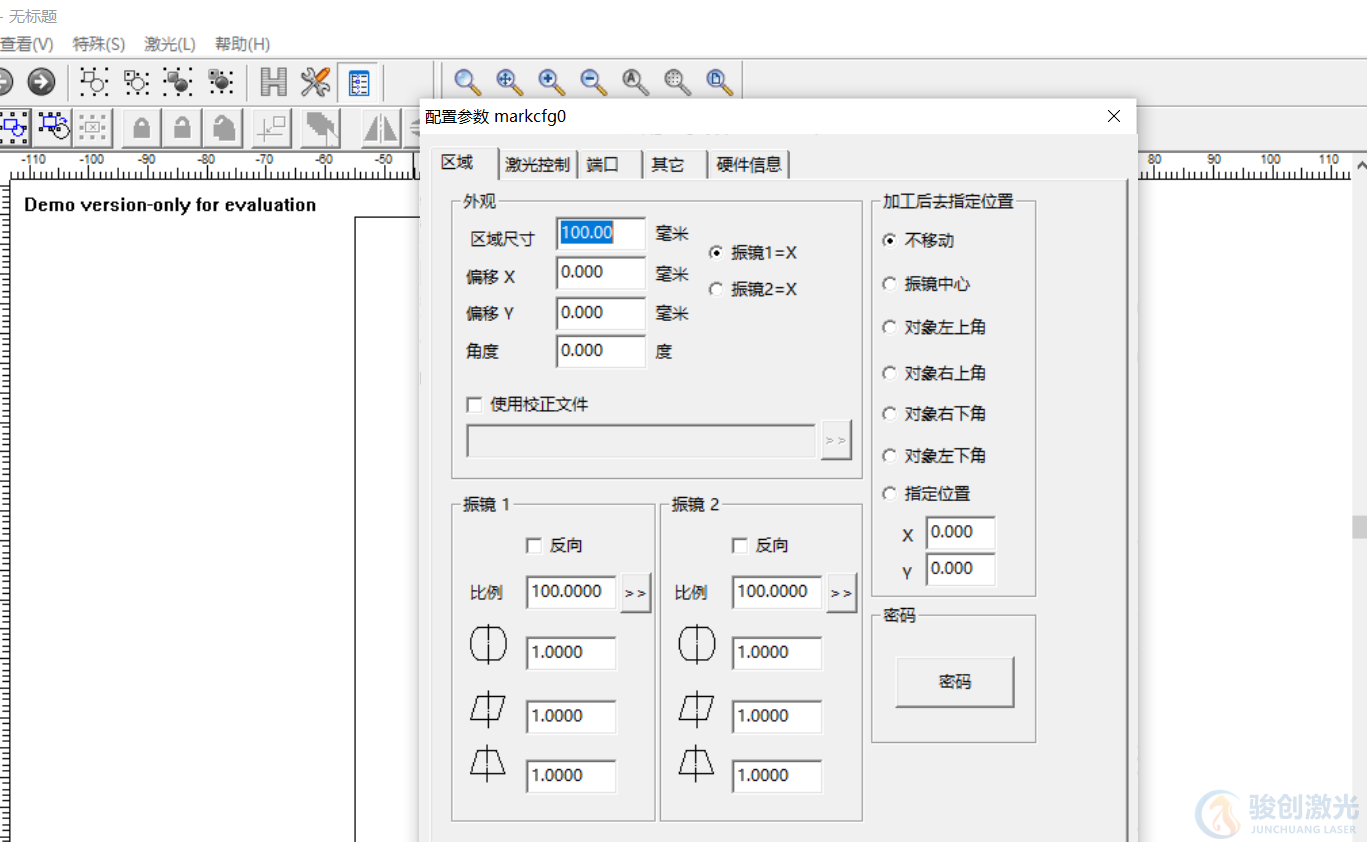Switch to the 硬件信息 tab

749,165
